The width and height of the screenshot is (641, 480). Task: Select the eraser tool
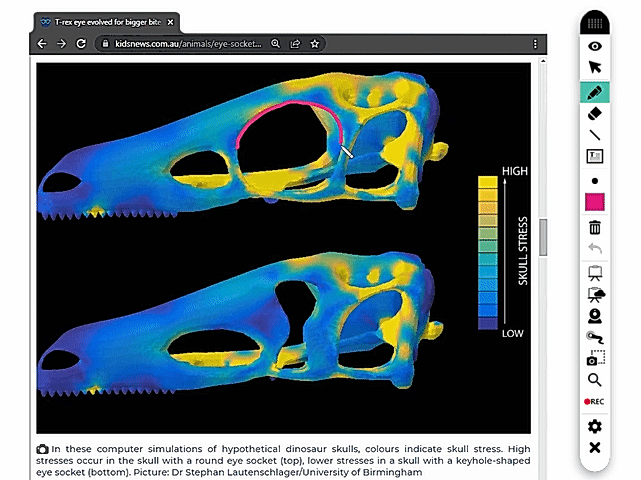coord(595,113)
